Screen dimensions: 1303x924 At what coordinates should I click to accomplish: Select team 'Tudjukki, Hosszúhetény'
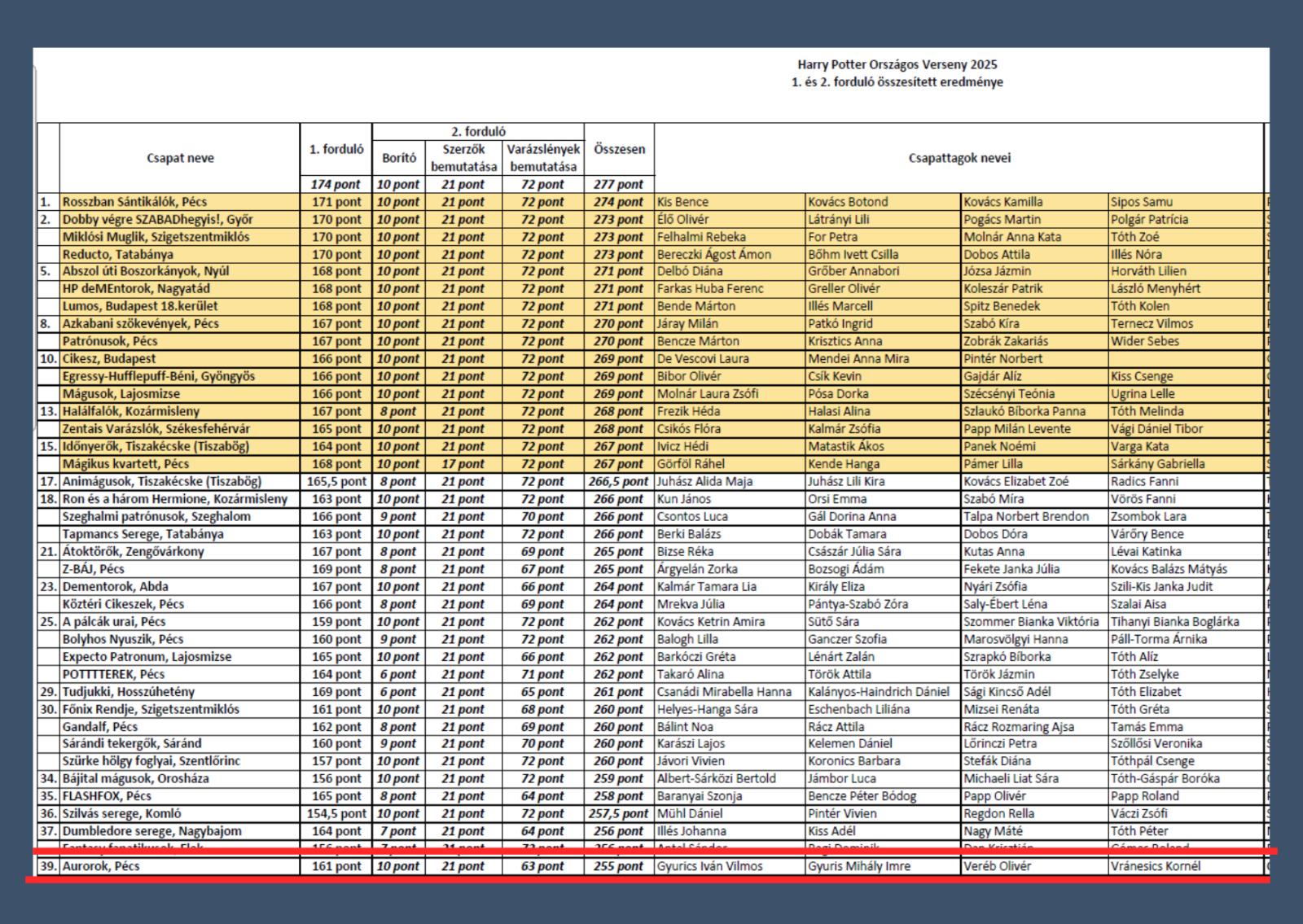tap(129, 692)
